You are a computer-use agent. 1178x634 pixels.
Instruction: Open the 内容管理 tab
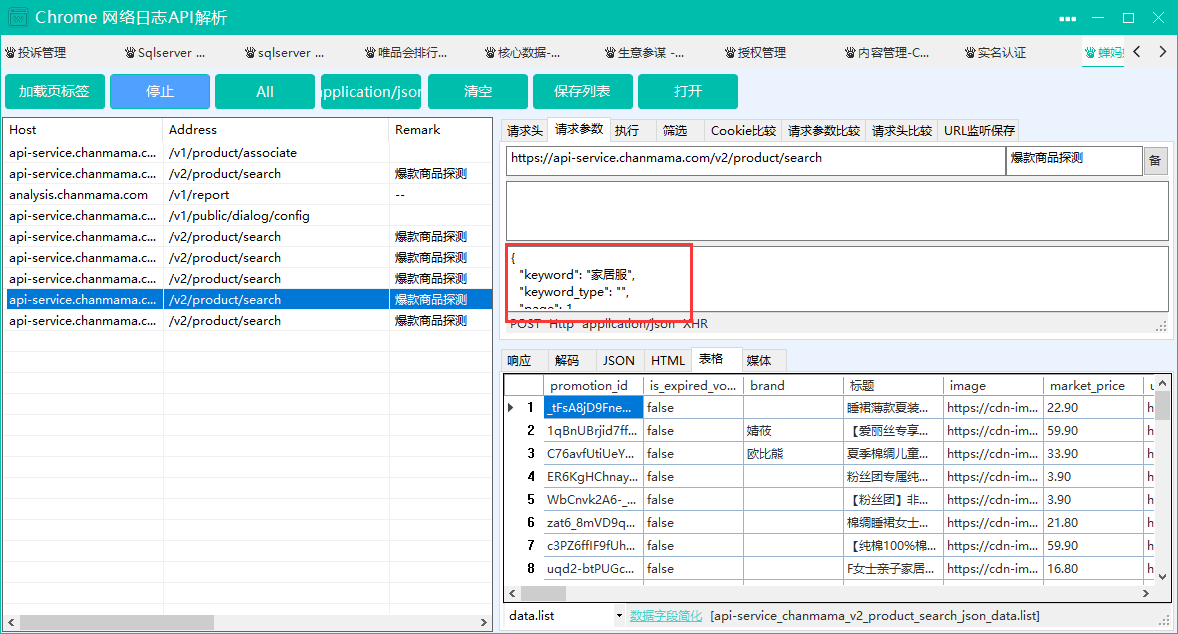(x=887, y=53)
